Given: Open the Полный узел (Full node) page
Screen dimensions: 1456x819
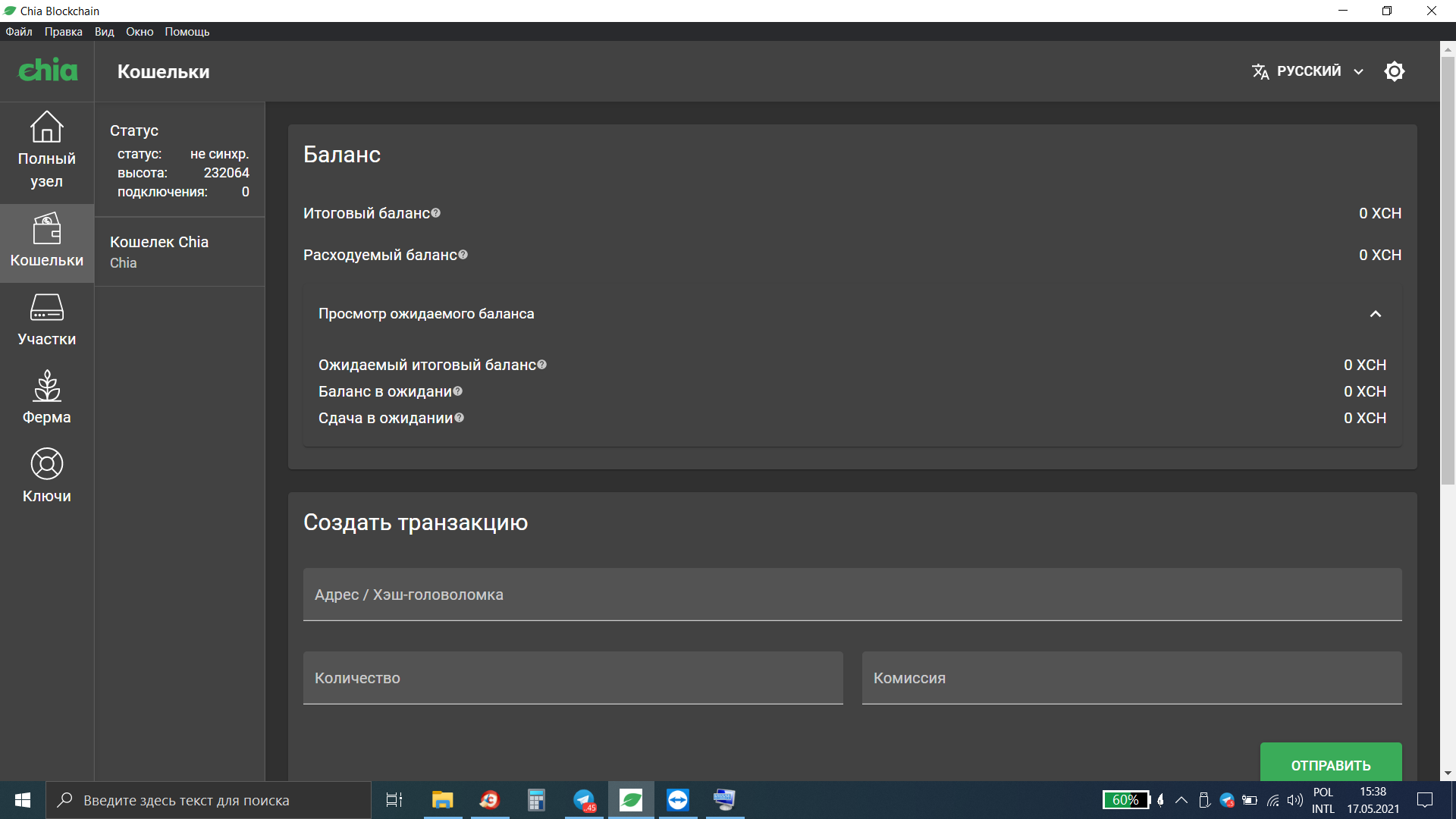Looking at the screenshot, I should [x=47, y=150].
